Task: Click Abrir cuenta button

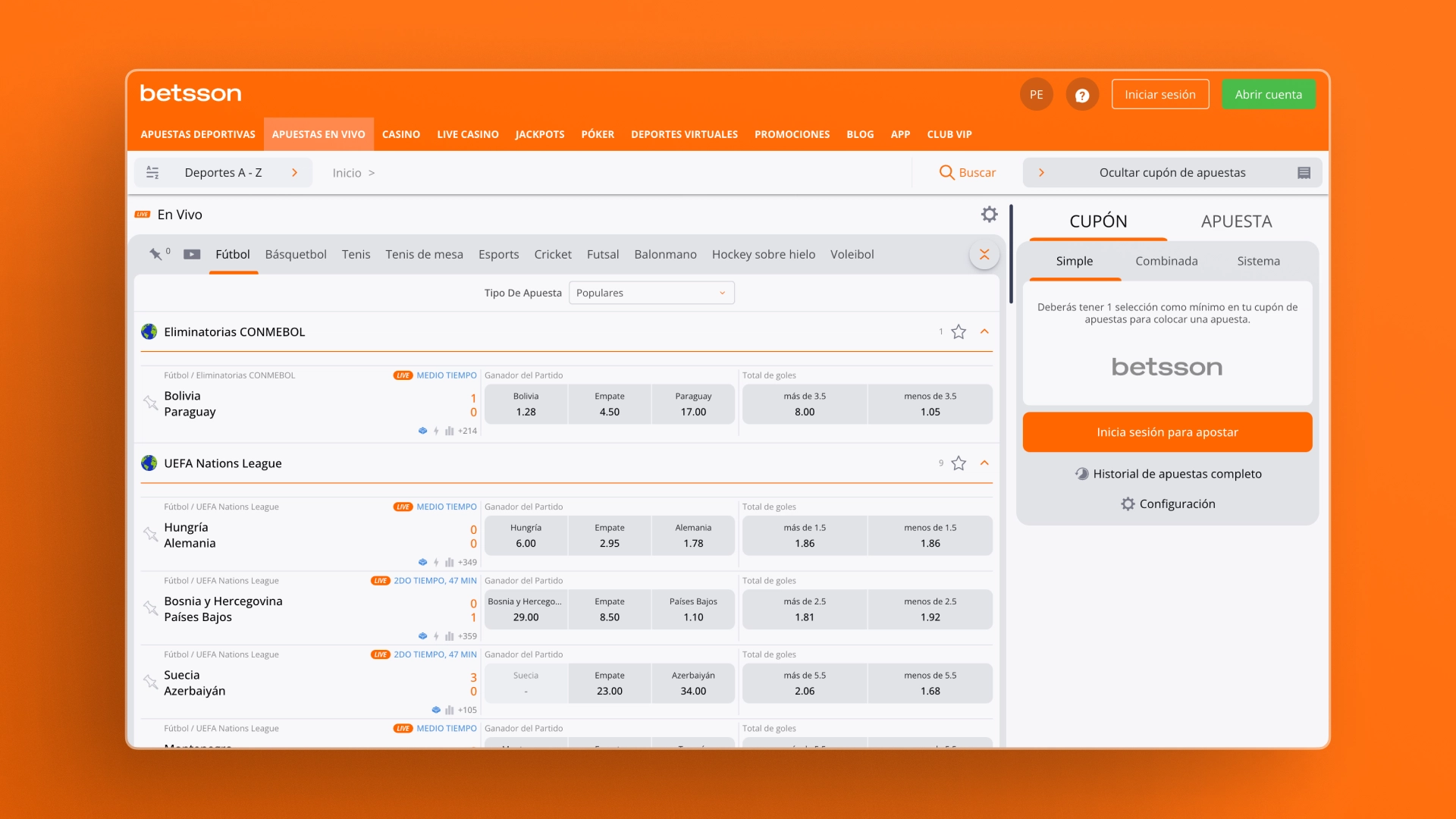Action: [1268, 95]
